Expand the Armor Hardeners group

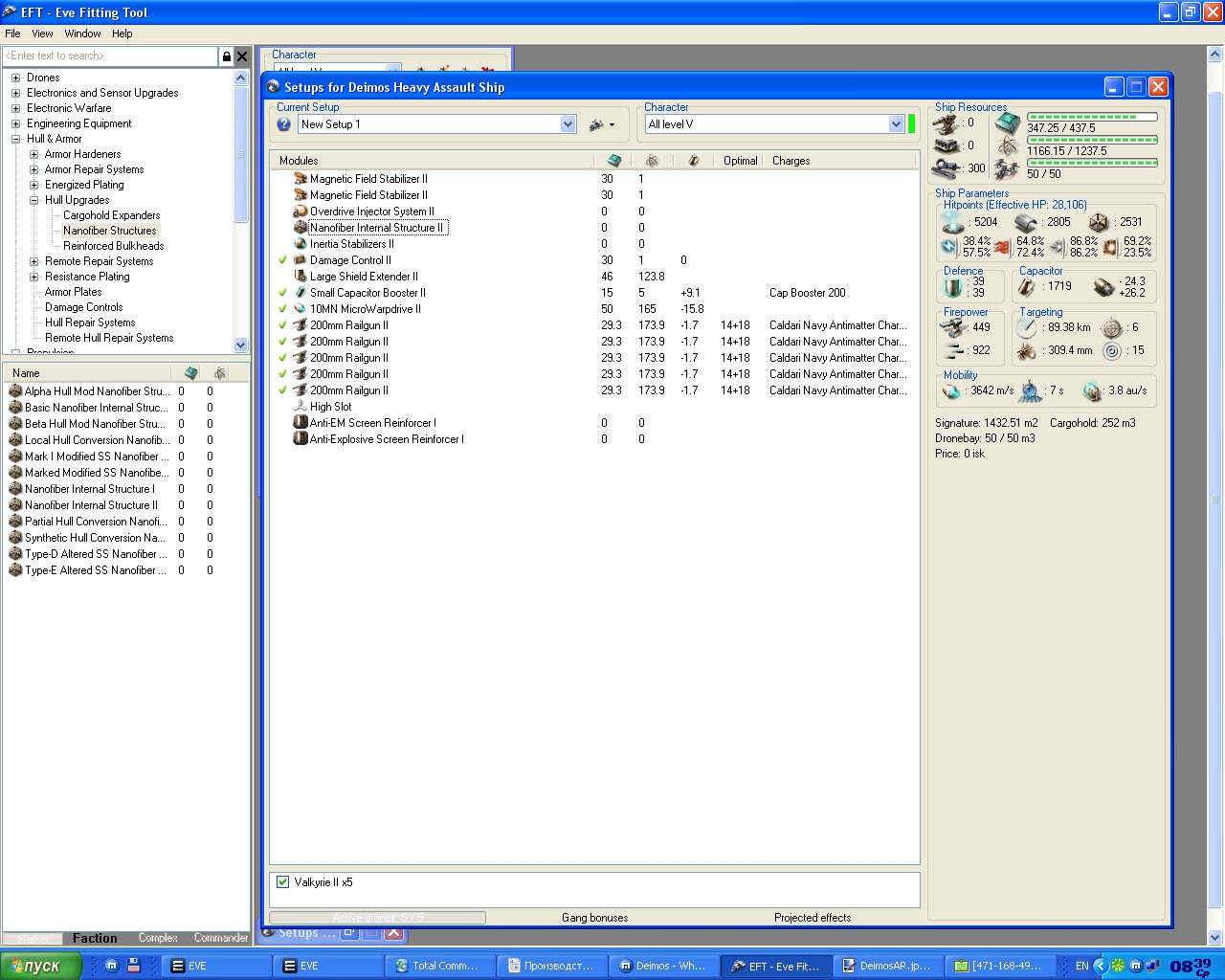point(33,154)
